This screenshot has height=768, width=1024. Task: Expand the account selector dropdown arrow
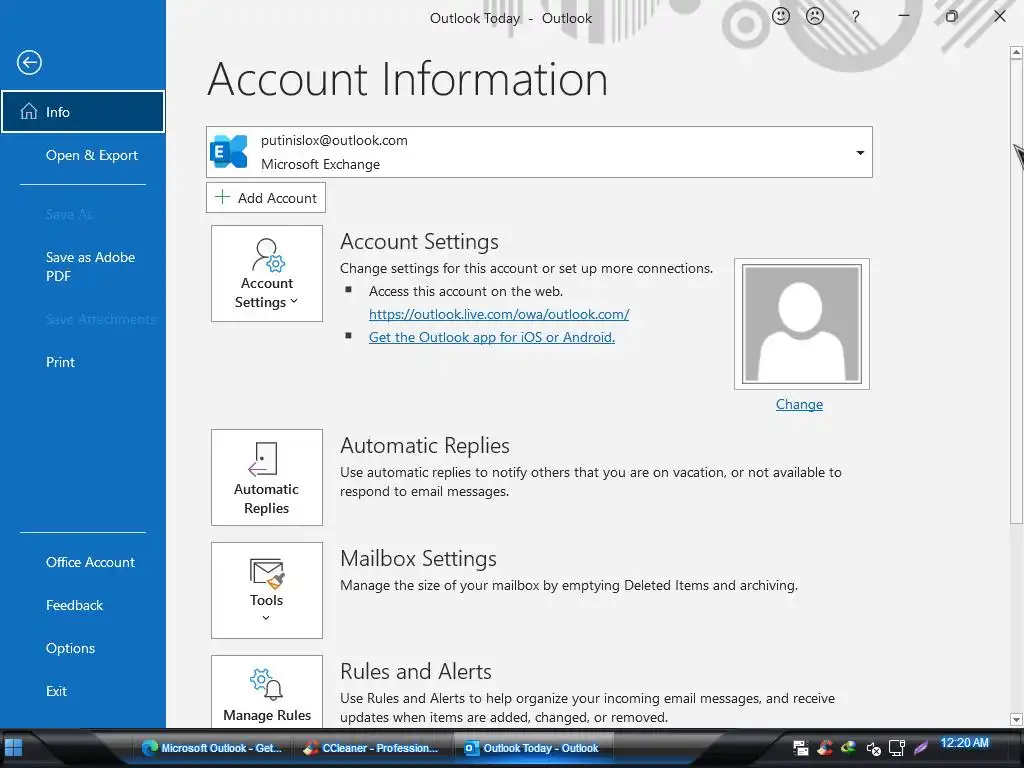click(x=860, y=153)
